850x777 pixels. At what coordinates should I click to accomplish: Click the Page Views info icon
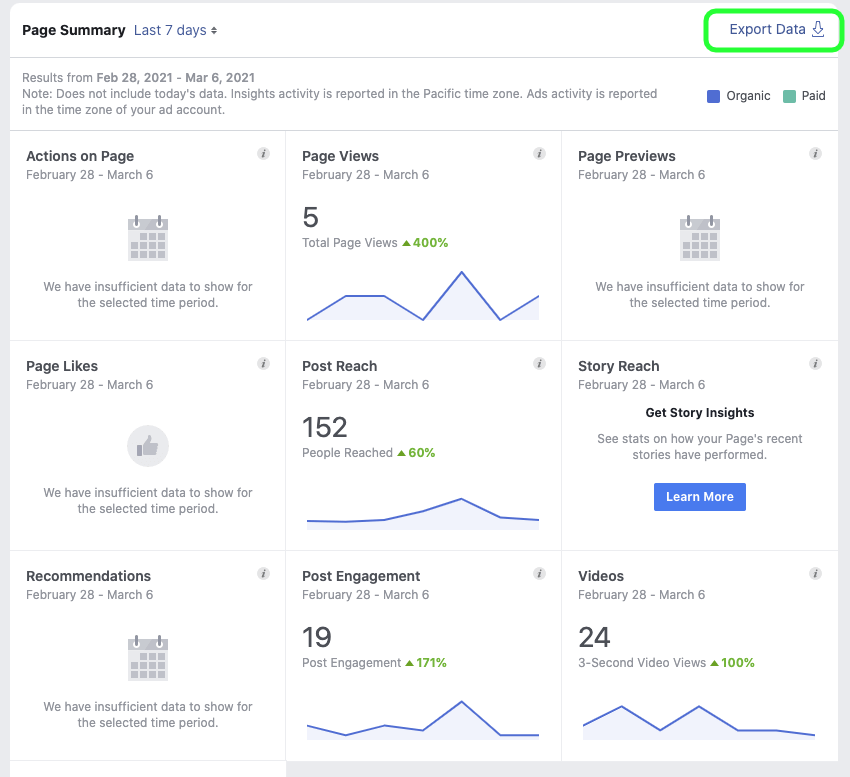tap(540, 154)
